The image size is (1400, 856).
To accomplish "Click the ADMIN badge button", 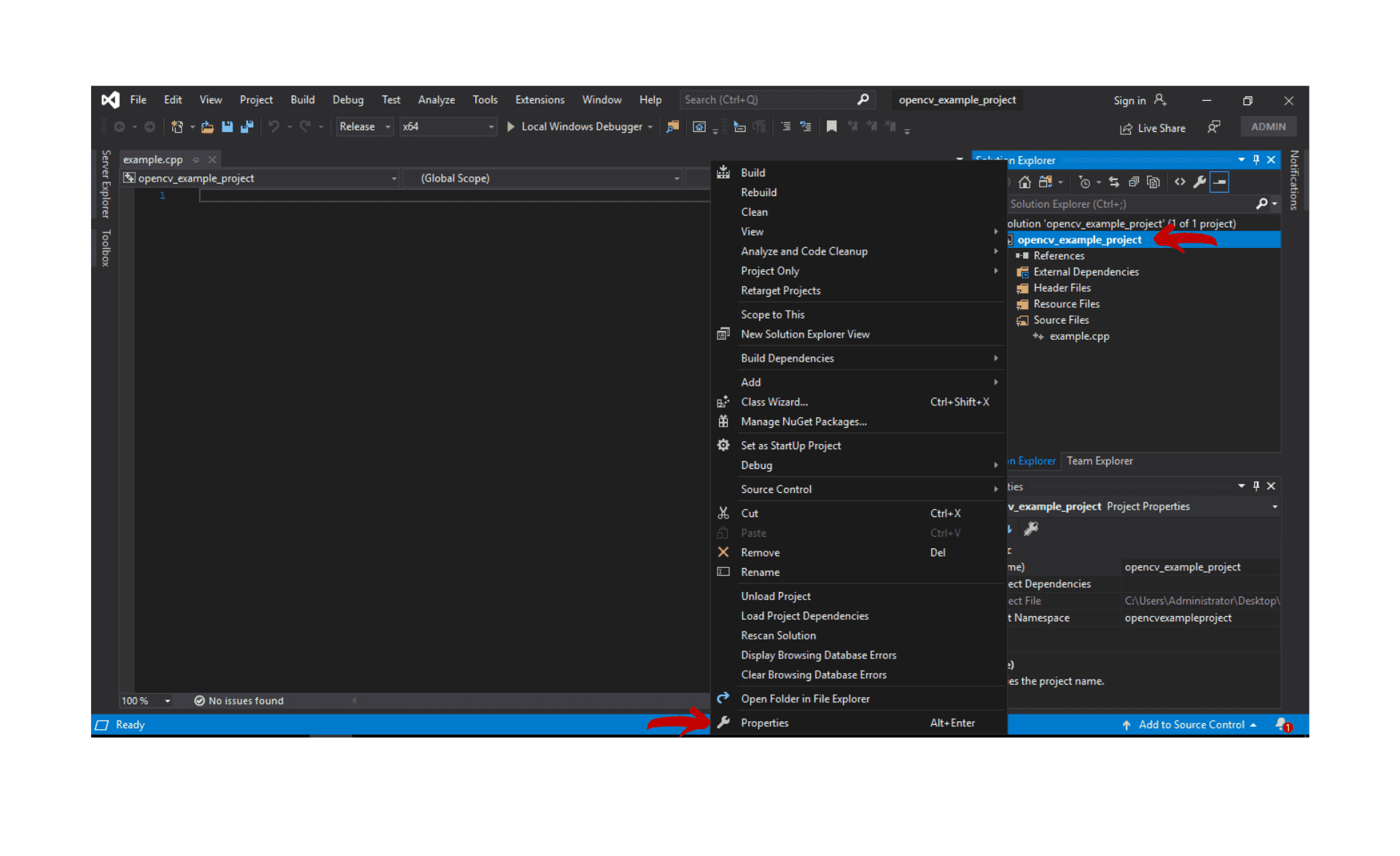I will 1268,127.
